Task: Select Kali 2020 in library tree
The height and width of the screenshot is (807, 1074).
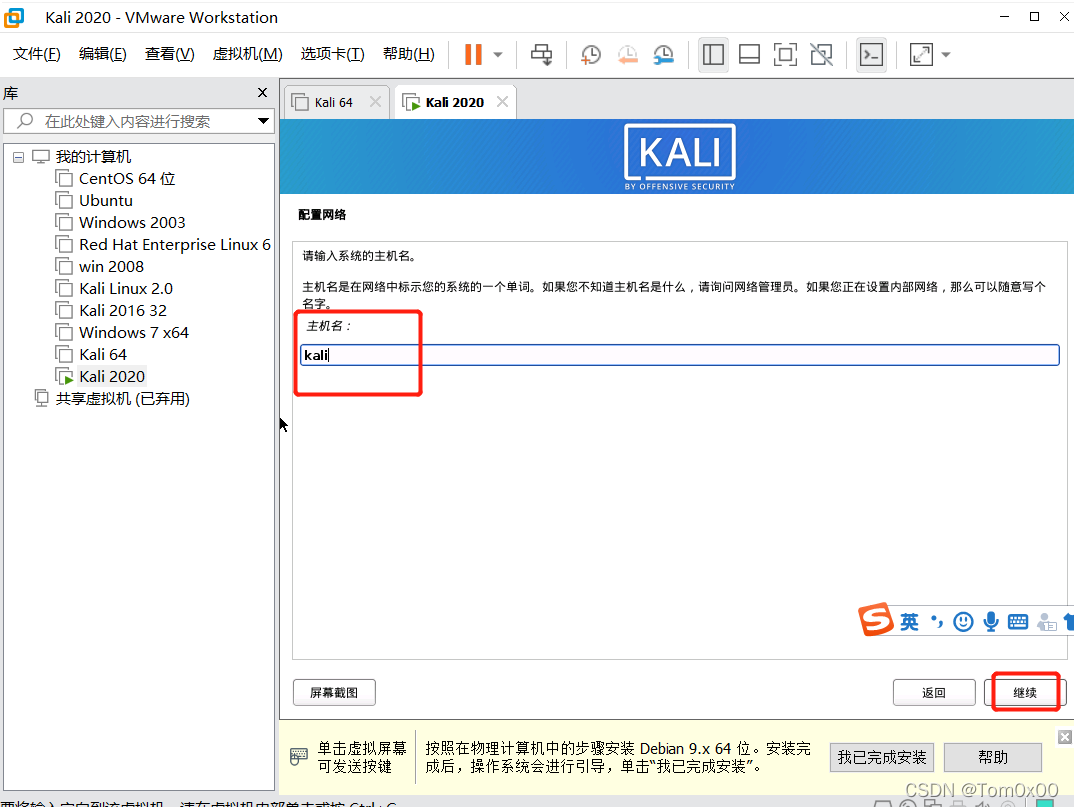Action: pyautogui.click(x=112, y=376)
